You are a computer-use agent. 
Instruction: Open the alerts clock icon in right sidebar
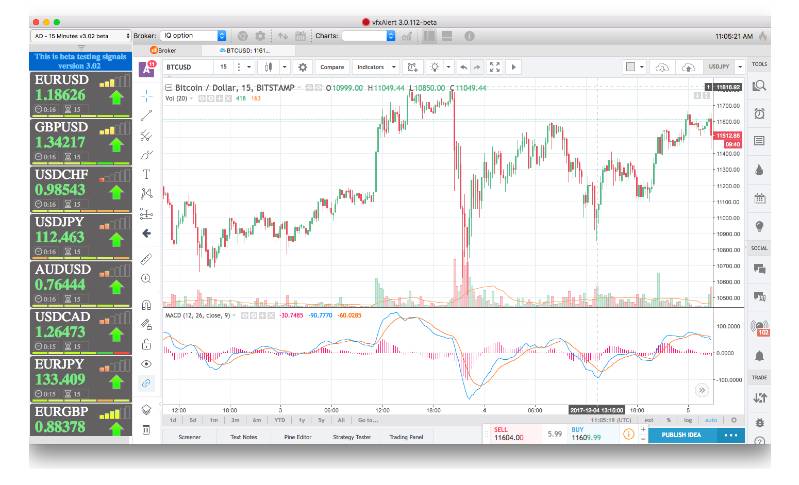759,113
